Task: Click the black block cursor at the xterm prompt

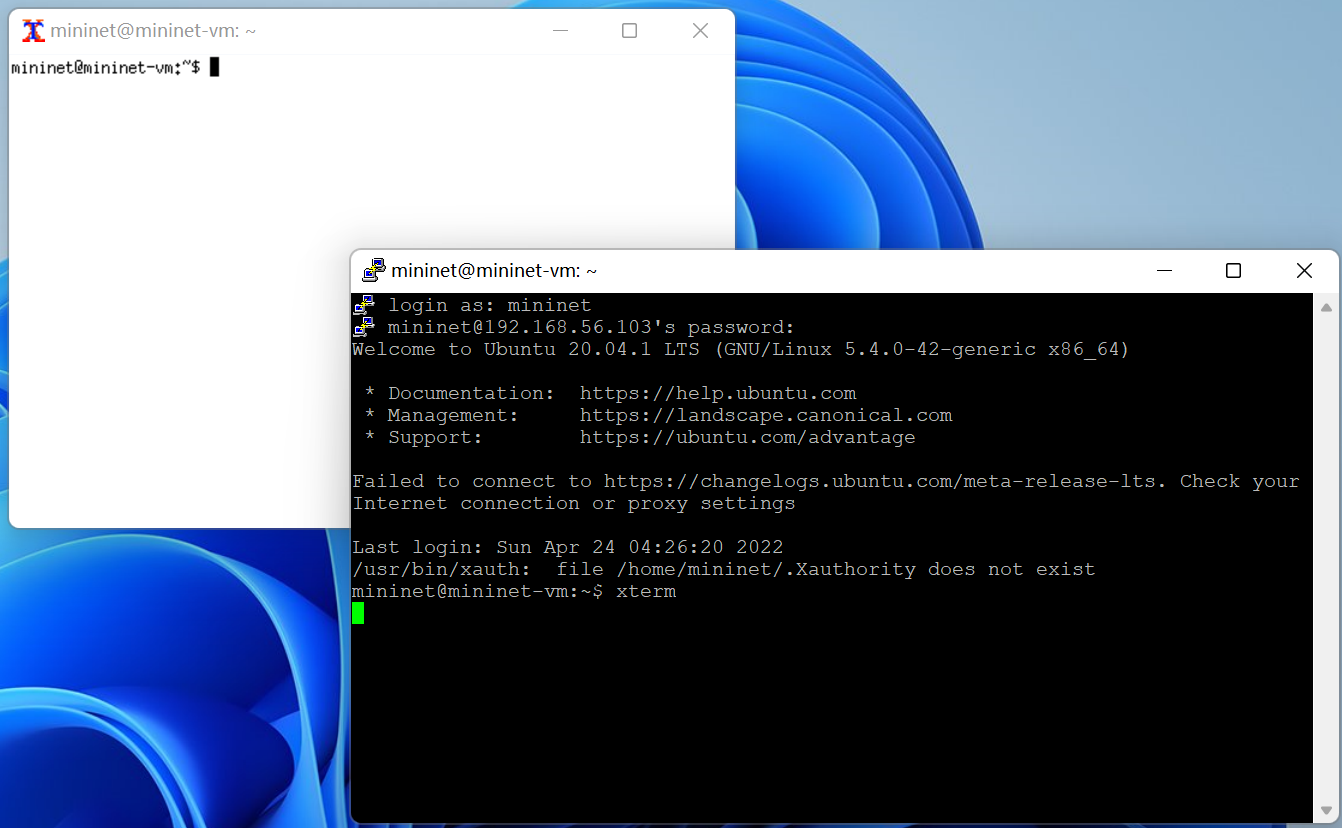Action: pos(213,67)
